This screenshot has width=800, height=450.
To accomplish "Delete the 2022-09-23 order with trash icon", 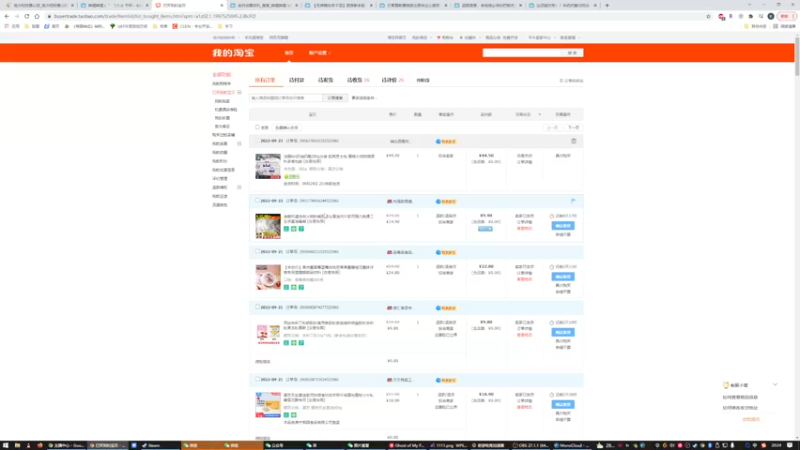I will [573, 141].
